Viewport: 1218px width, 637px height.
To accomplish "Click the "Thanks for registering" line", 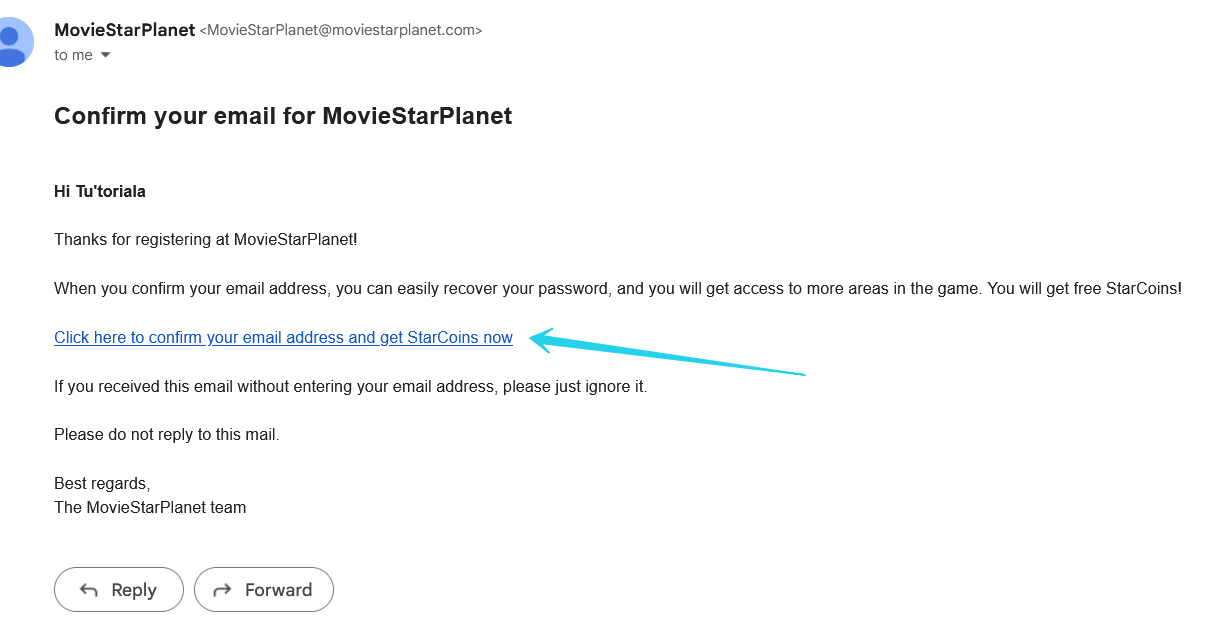I will 205,239.
